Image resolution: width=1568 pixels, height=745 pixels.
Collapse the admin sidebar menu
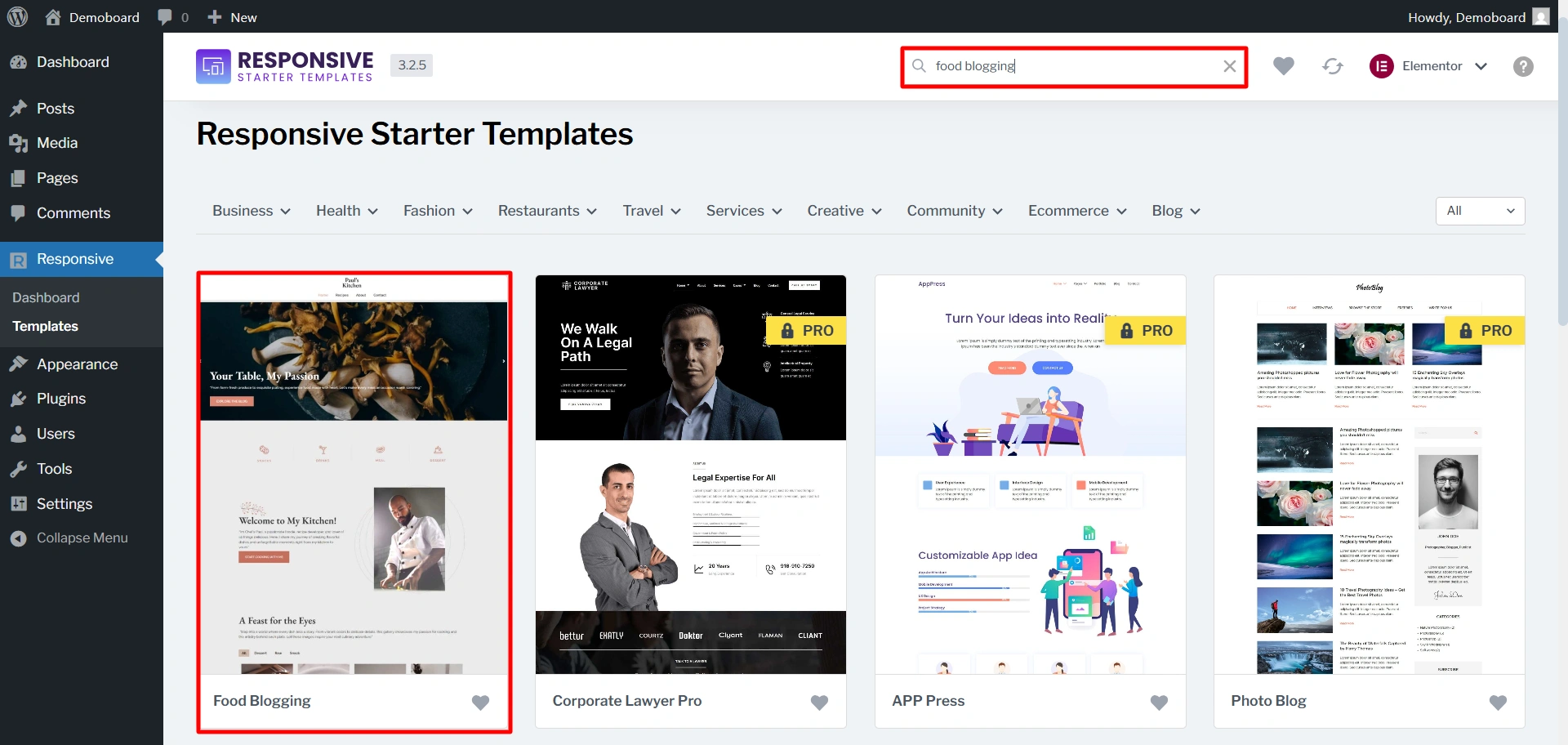[82, 538]
